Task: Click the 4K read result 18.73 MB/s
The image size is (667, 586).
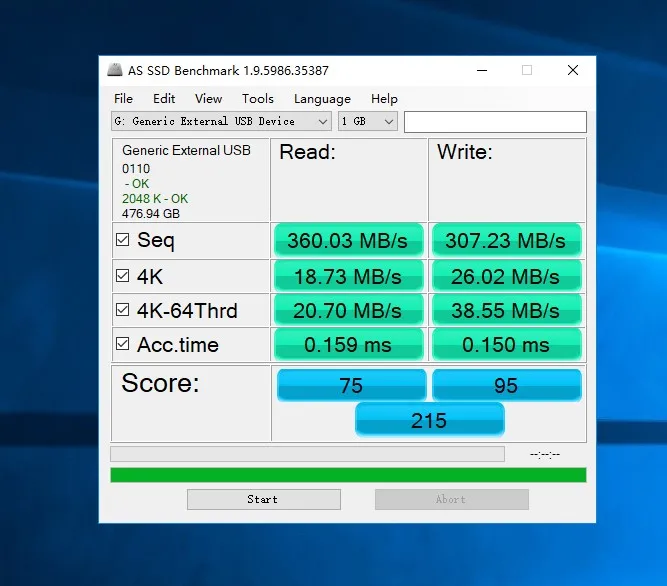Action: tap(348, 276)
